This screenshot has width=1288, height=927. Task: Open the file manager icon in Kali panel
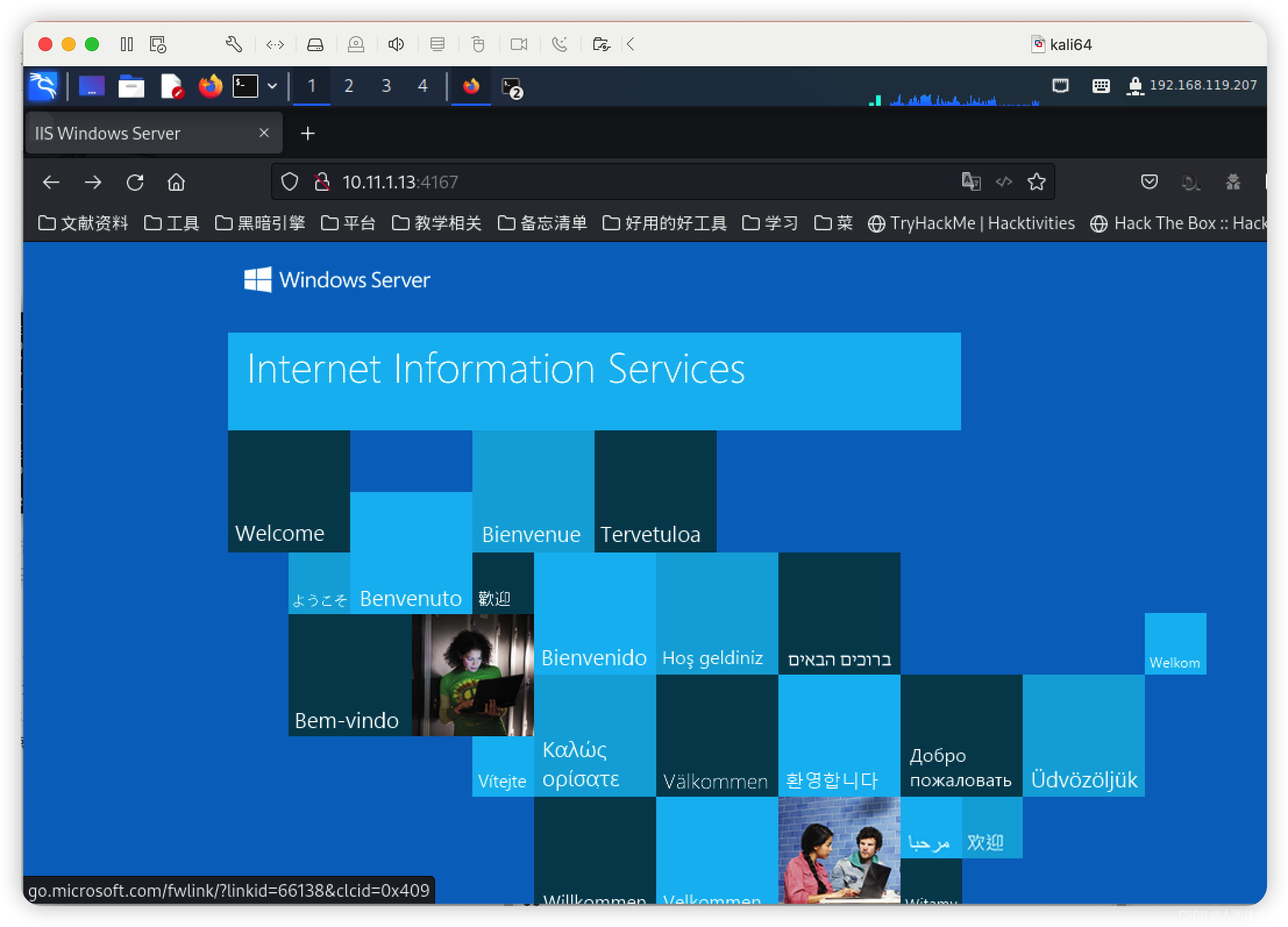click(x=131, y=86)
